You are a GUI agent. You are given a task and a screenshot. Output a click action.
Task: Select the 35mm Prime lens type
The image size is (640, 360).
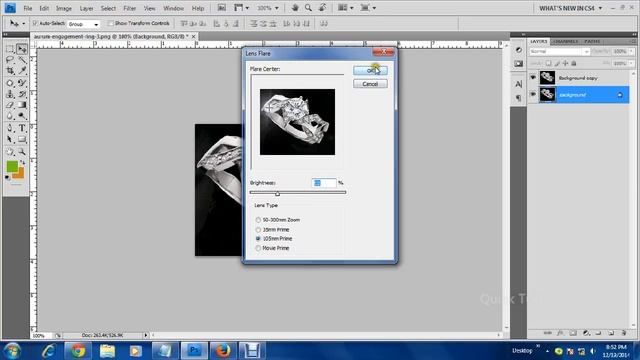click(258, 229)
